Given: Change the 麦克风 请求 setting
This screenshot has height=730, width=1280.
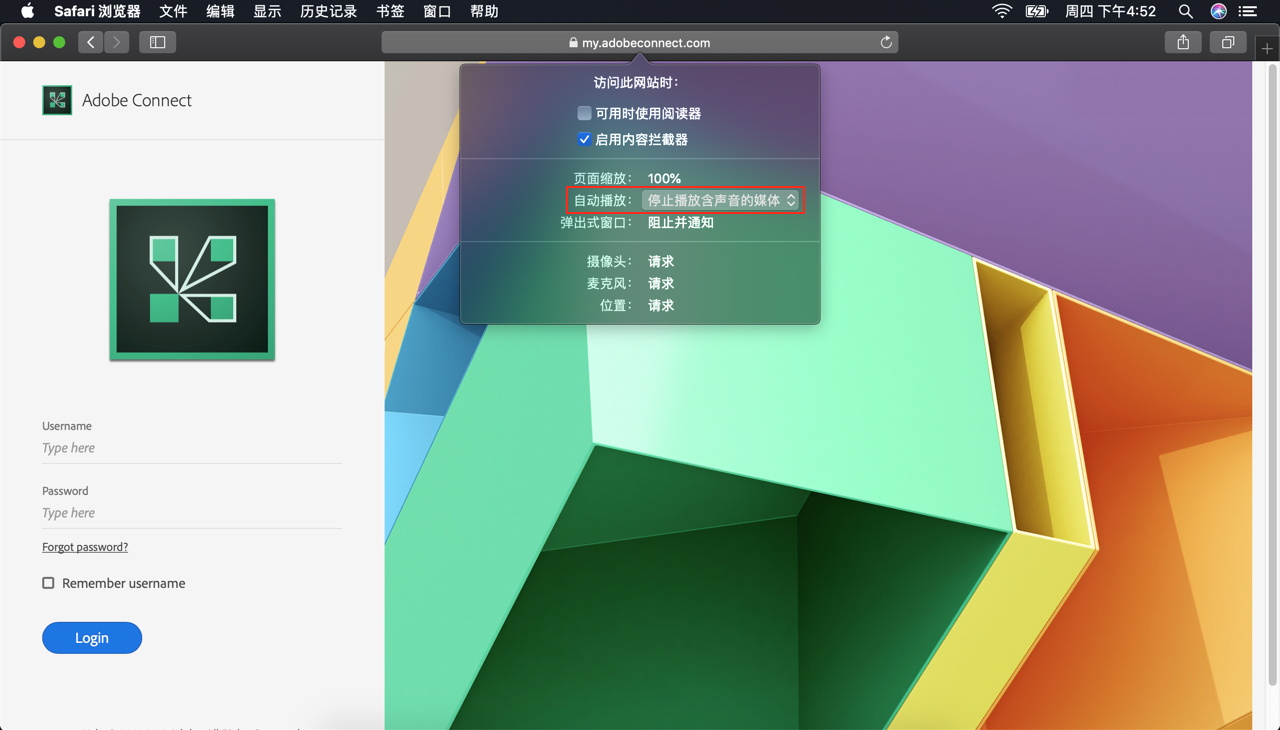Looking at the screenshot, I should [x=661, y=283].
